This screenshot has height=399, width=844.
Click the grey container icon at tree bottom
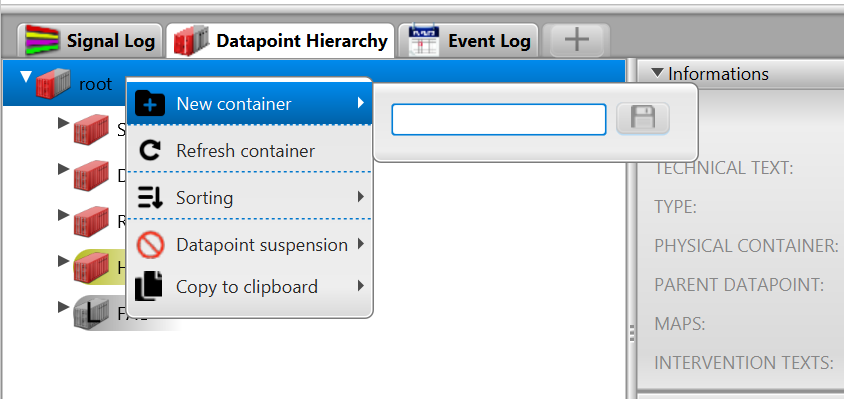click(92, 312)
